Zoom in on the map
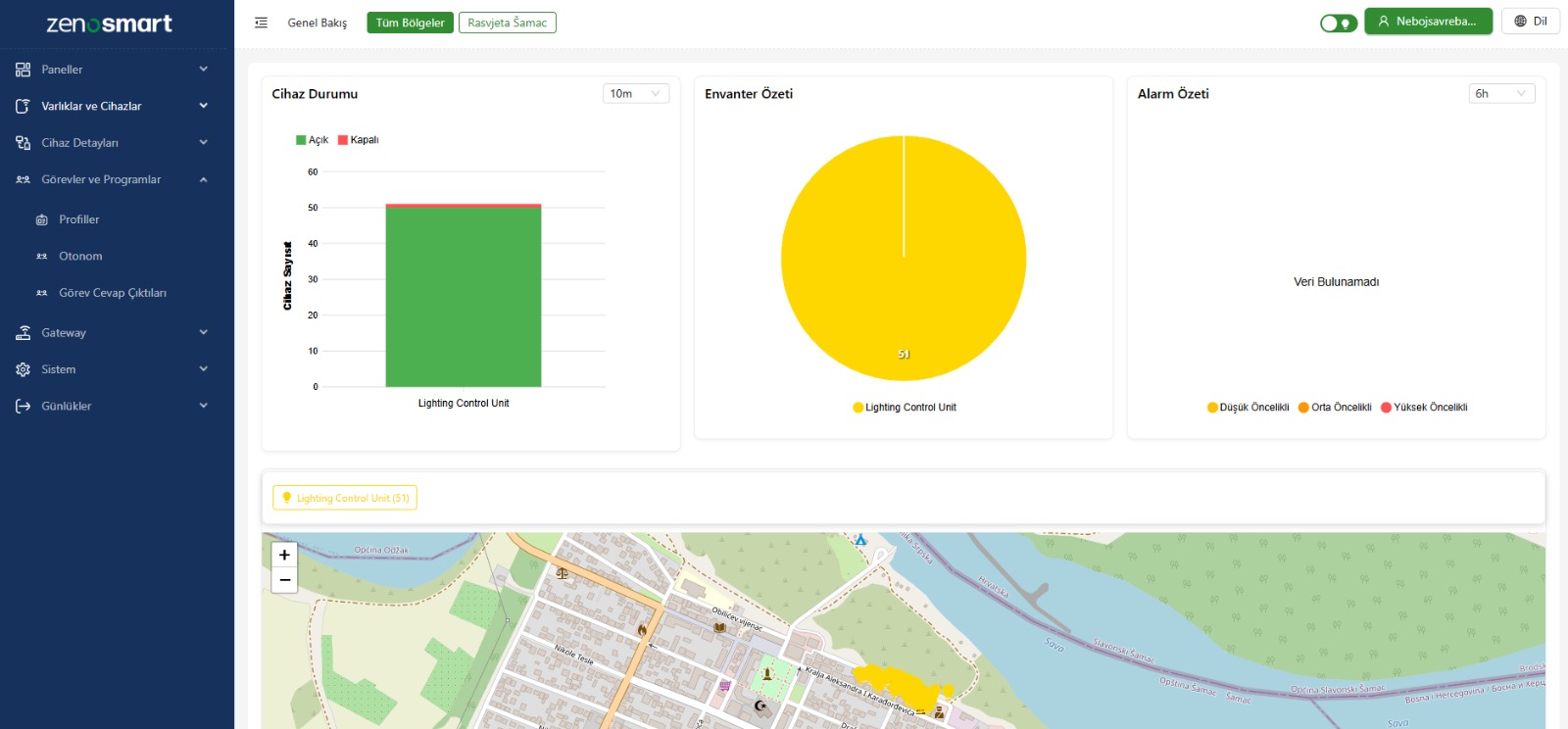 (284, 555)
